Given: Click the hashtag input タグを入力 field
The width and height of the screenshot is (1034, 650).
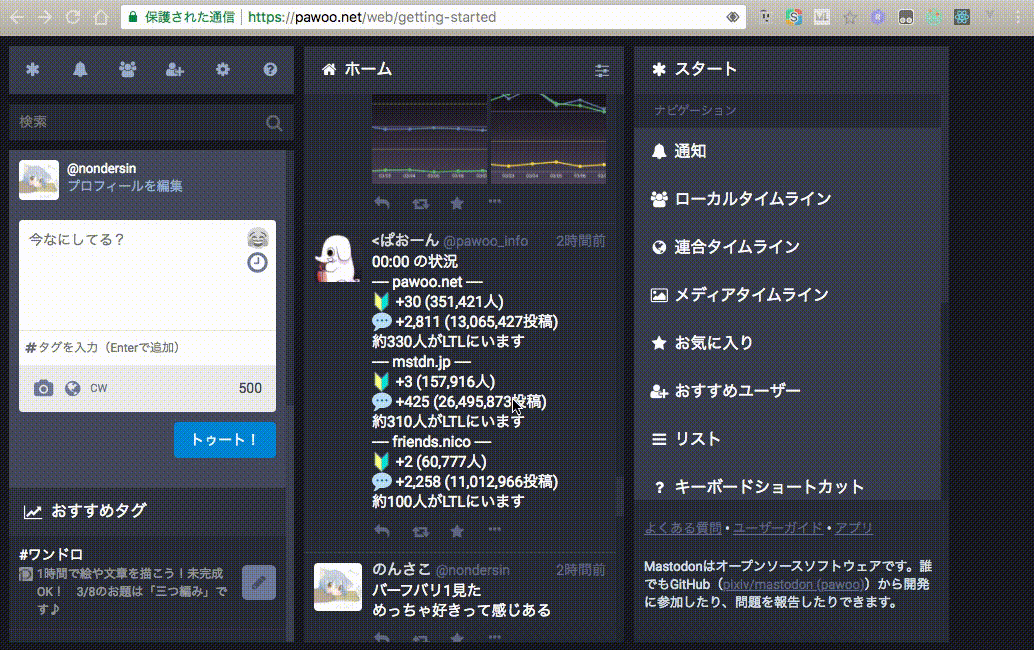Looking at the screenshot, I should [147, 347].
